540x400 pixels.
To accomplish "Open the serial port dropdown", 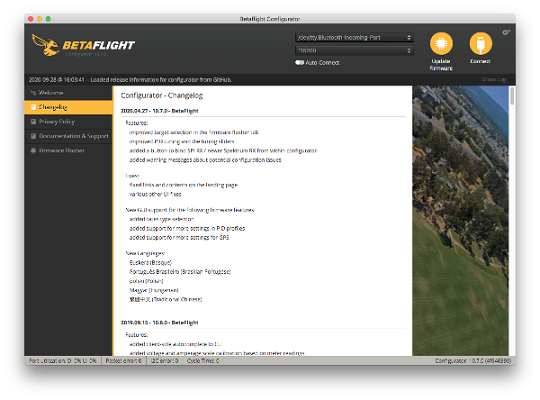I will 354,37.
